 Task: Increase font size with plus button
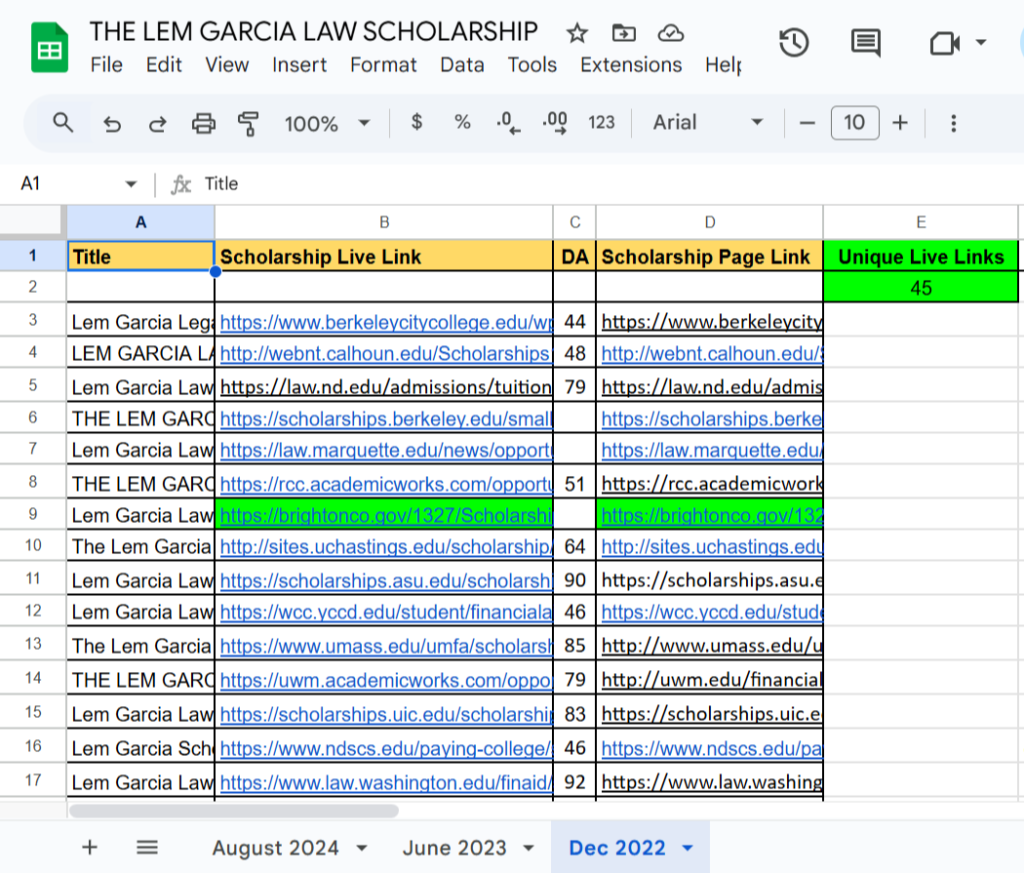click(900, 122)
